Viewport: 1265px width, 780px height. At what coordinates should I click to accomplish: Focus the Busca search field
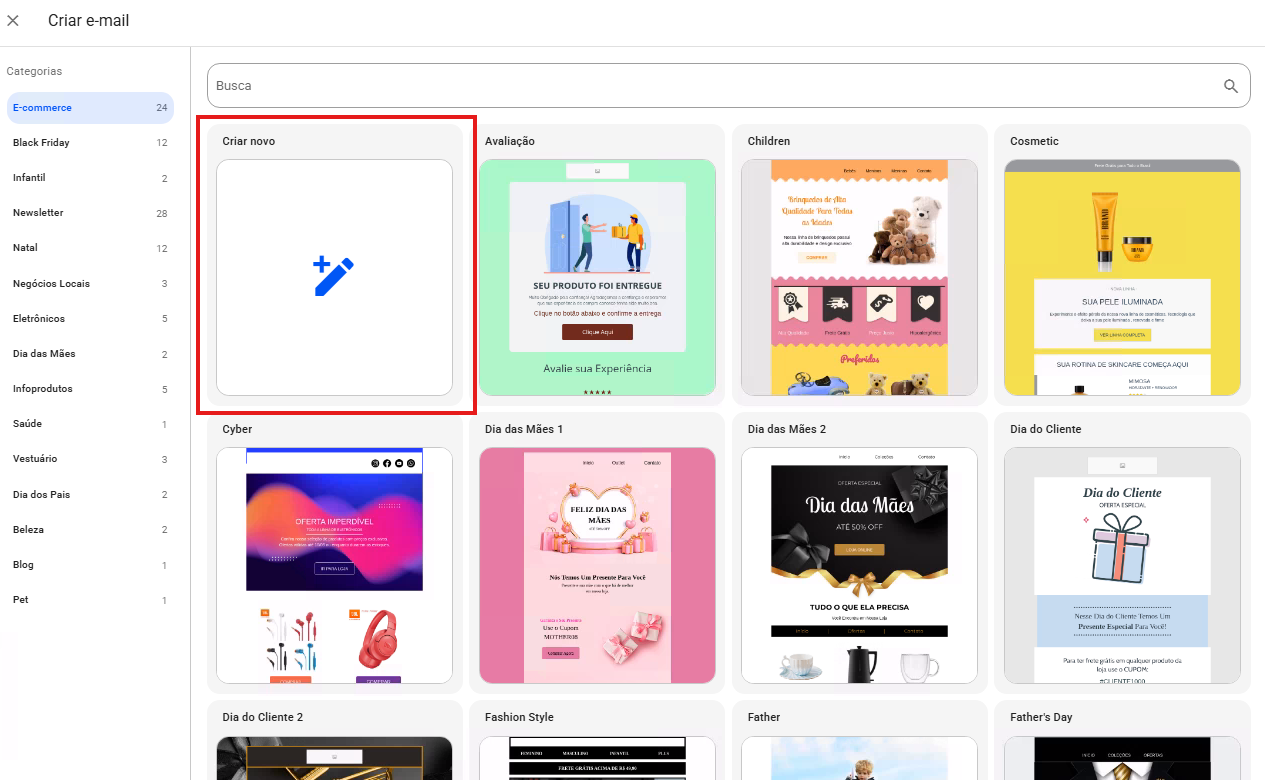[x=728, y=86]
